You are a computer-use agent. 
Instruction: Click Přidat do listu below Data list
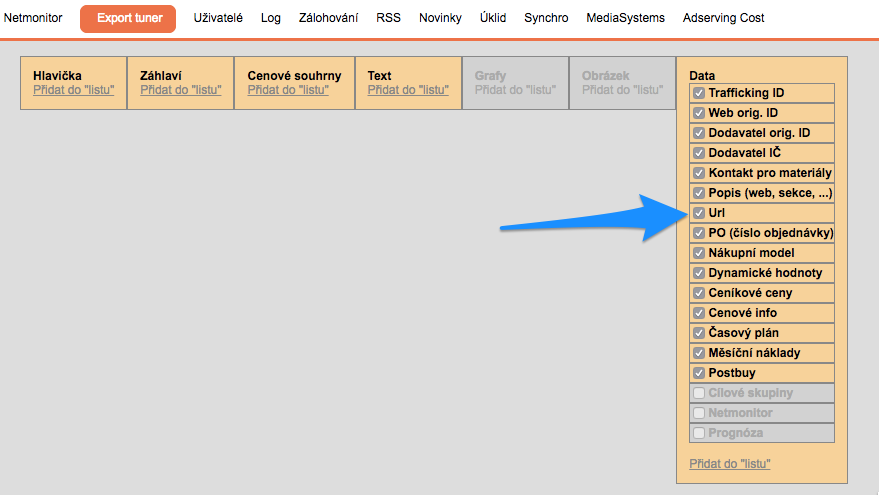730,464
